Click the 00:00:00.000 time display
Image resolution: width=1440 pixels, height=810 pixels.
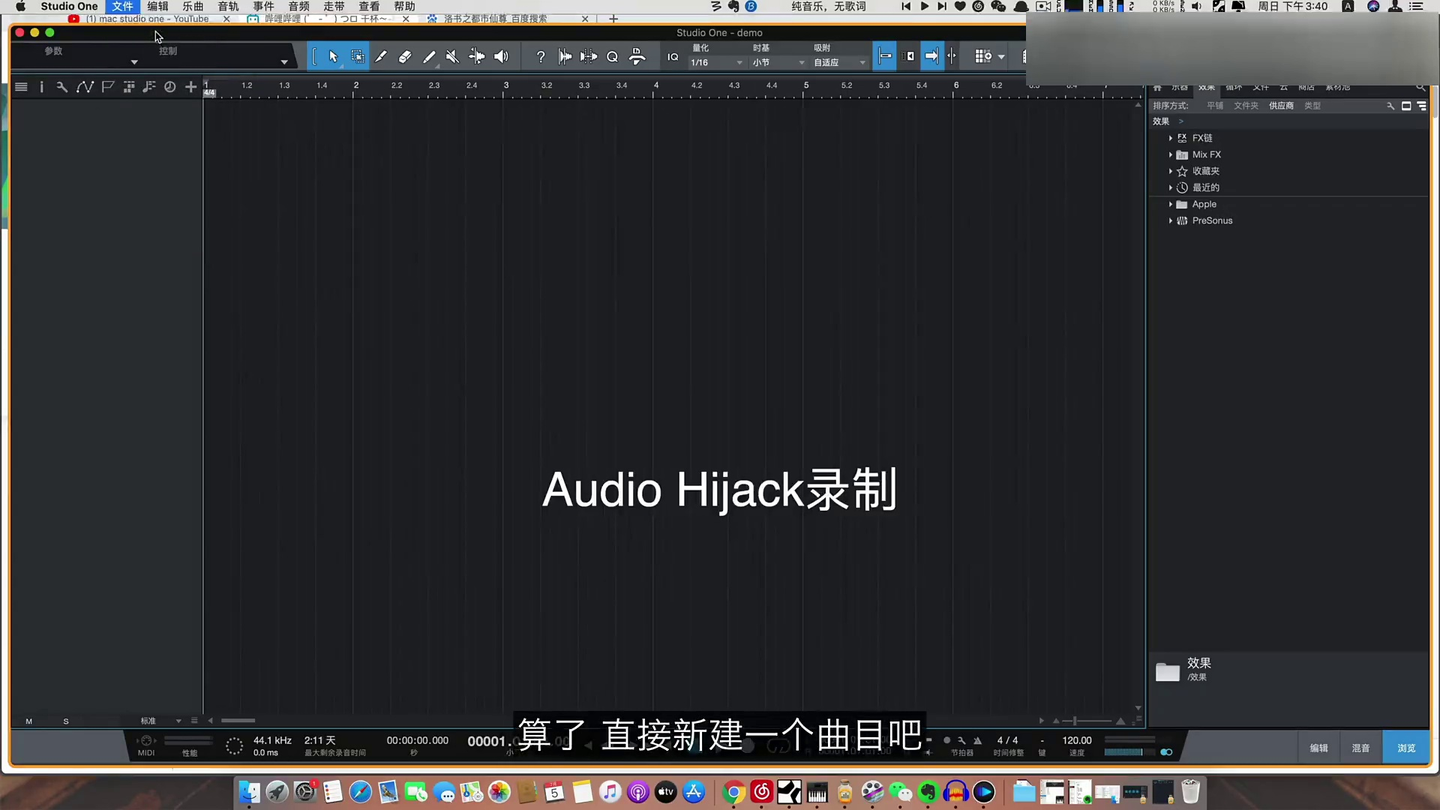[x=417, y=741]
